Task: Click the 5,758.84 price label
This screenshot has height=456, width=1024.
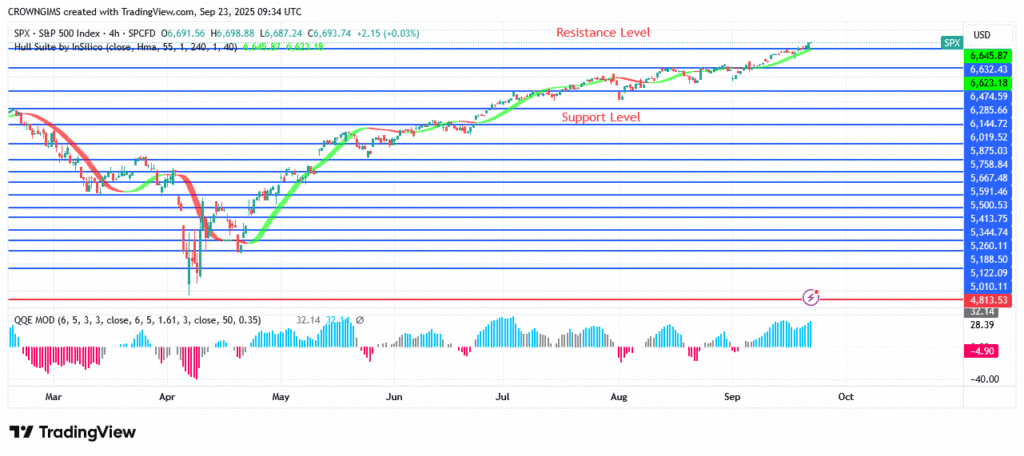Action: coord(989,164)
